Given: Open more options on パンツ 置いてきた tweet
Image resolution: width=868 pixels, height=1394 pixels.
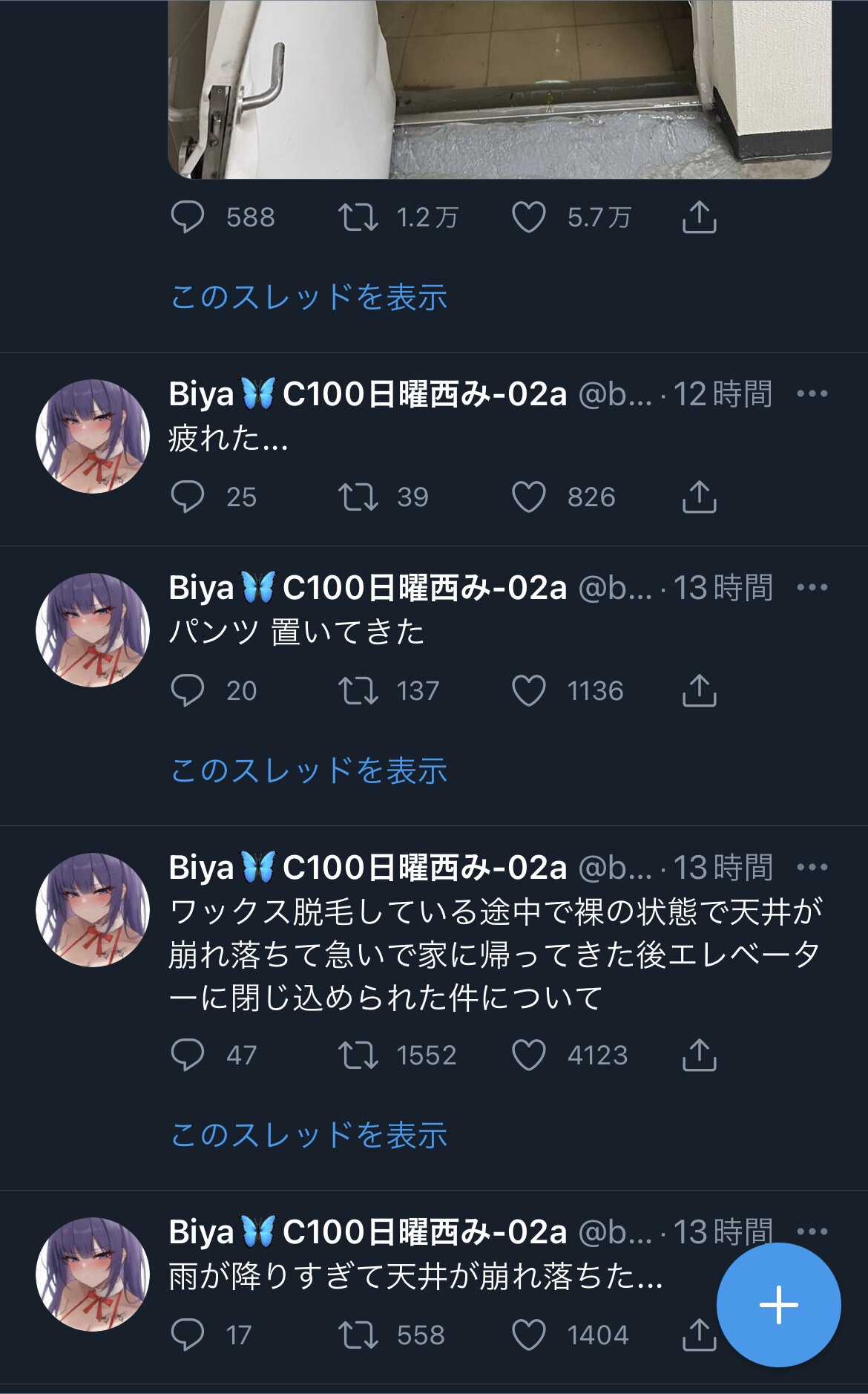Looking at the screenshot, I should [812, 587].
